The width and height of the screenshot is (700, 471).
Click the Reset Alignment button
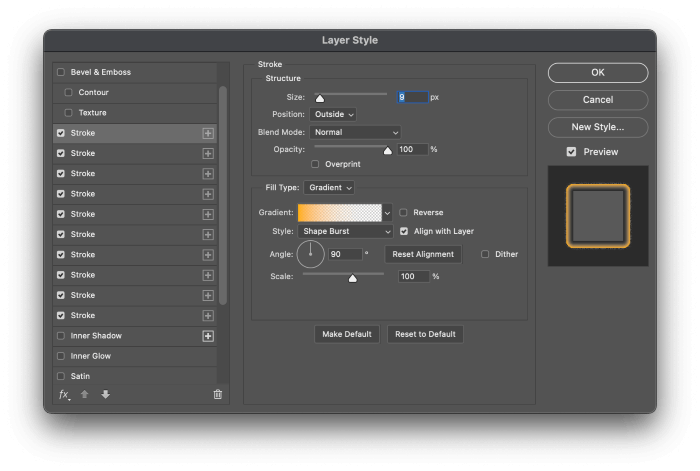tap(423, 254)
